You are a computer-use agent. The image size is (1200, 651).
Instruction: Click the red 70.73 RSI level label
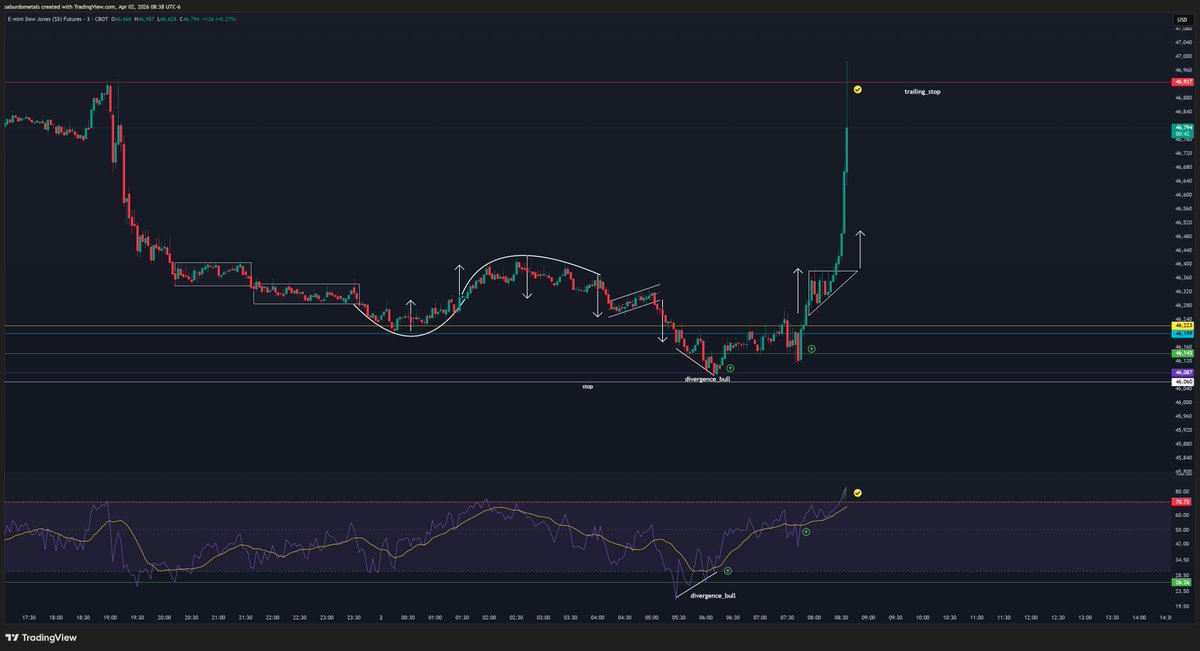1183,502
